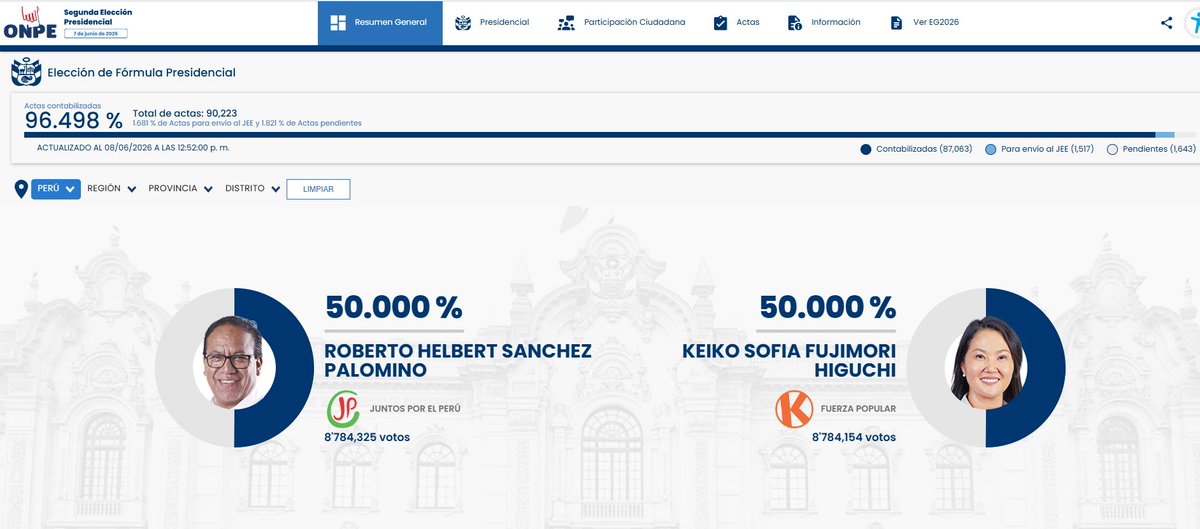
Task: Click the Participación Ciudadana people icon
Action: 566,22
